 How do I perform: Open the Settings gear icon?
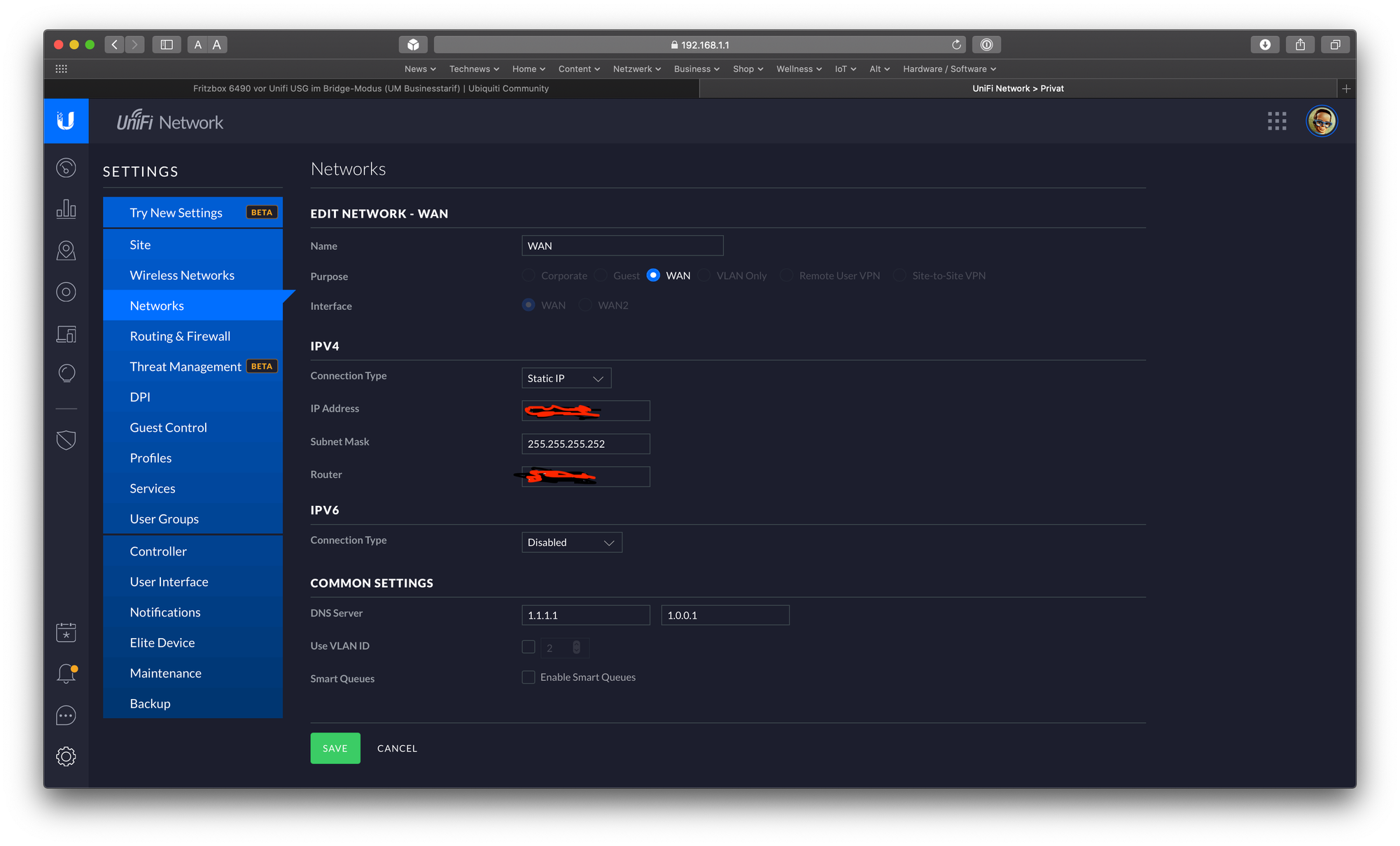[66, 756]
